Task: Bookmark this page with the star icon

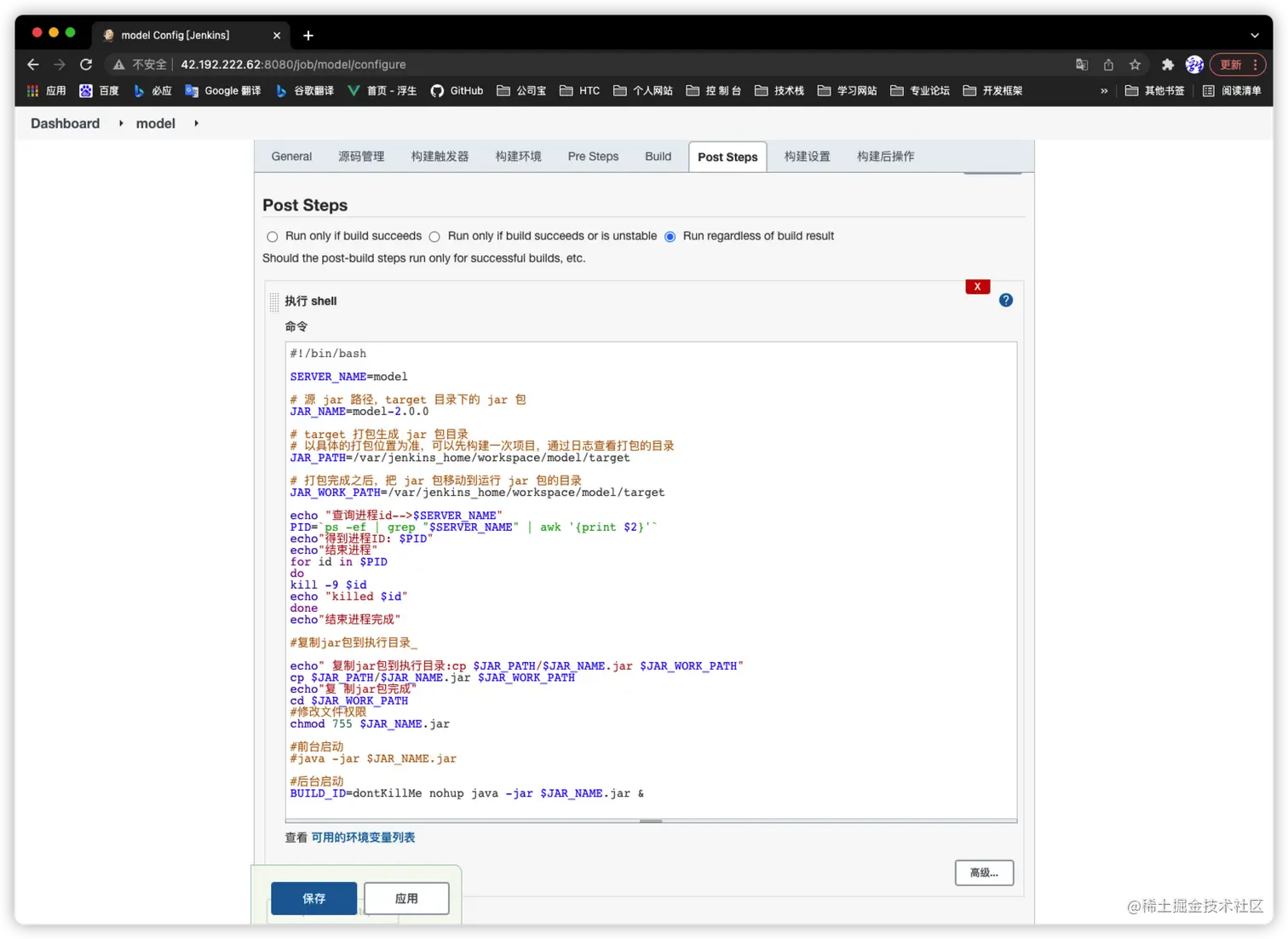Action: click(x=1134, y=64)
